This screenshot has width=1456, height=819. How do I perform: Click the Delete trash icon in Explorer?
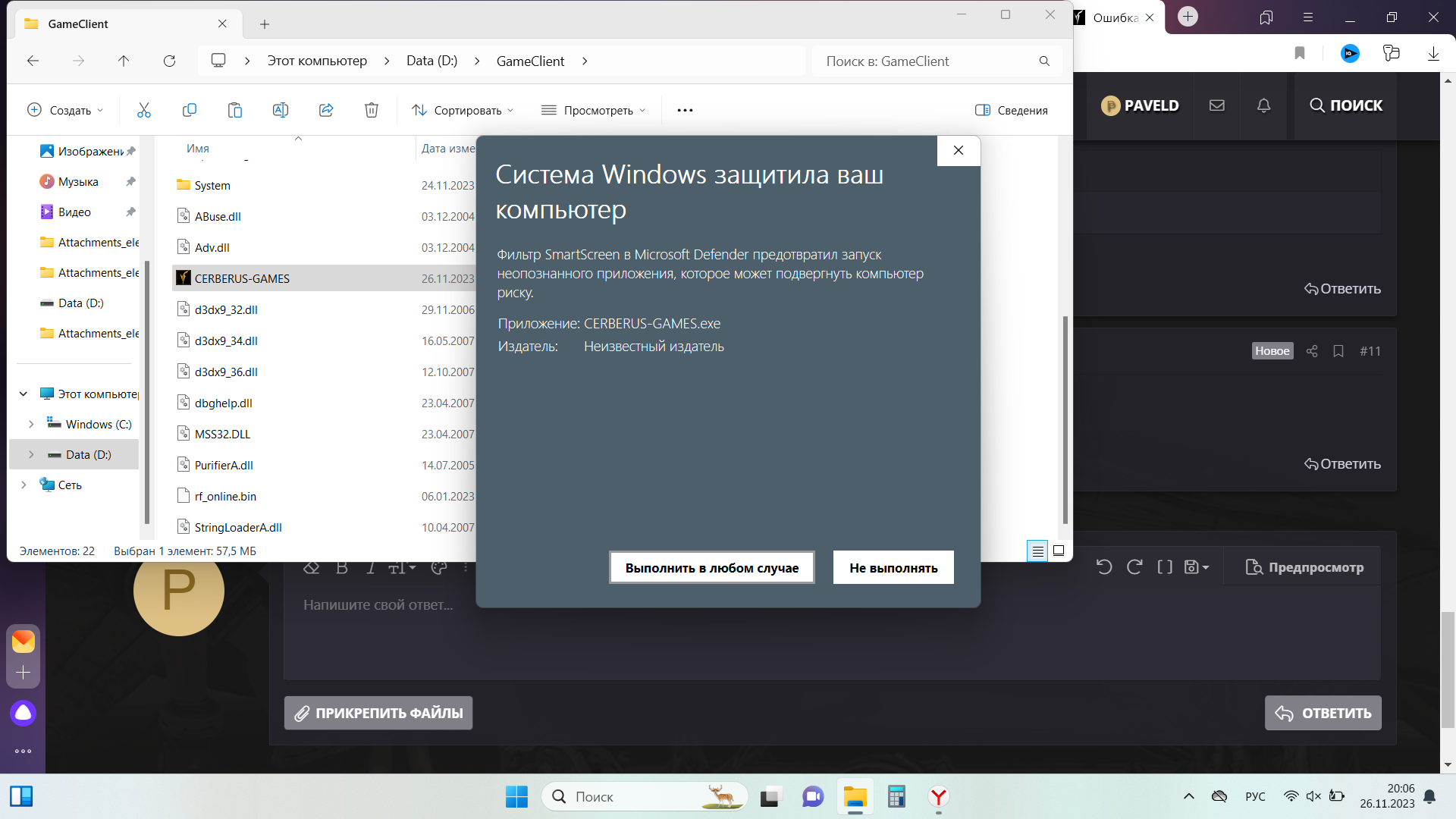click(x=372, y=110)
